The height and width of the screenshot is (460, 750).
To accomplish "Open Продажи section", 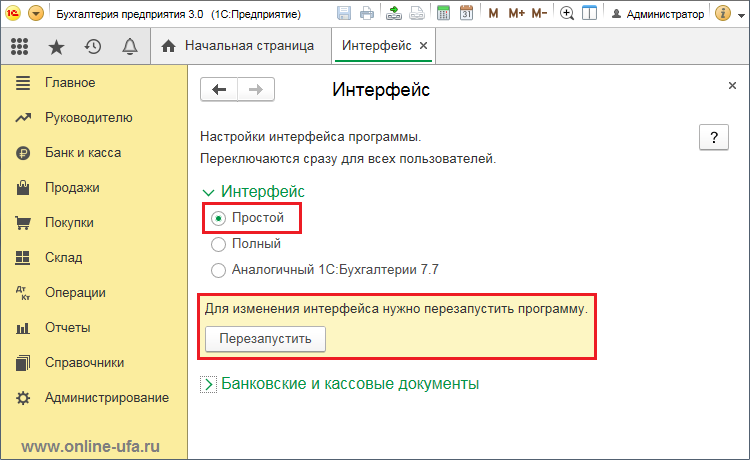I will 94,187.
